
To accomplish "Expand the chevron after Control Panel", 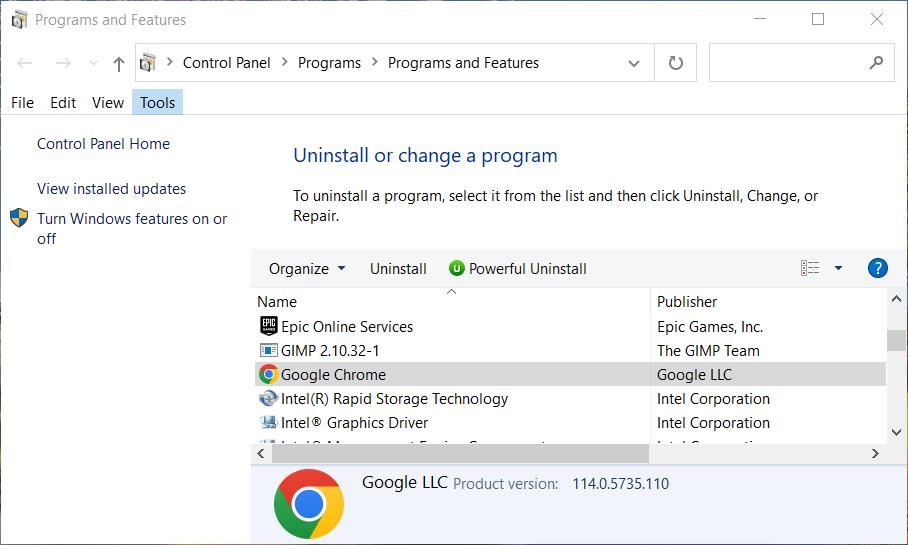I will (x=284, y=61).
